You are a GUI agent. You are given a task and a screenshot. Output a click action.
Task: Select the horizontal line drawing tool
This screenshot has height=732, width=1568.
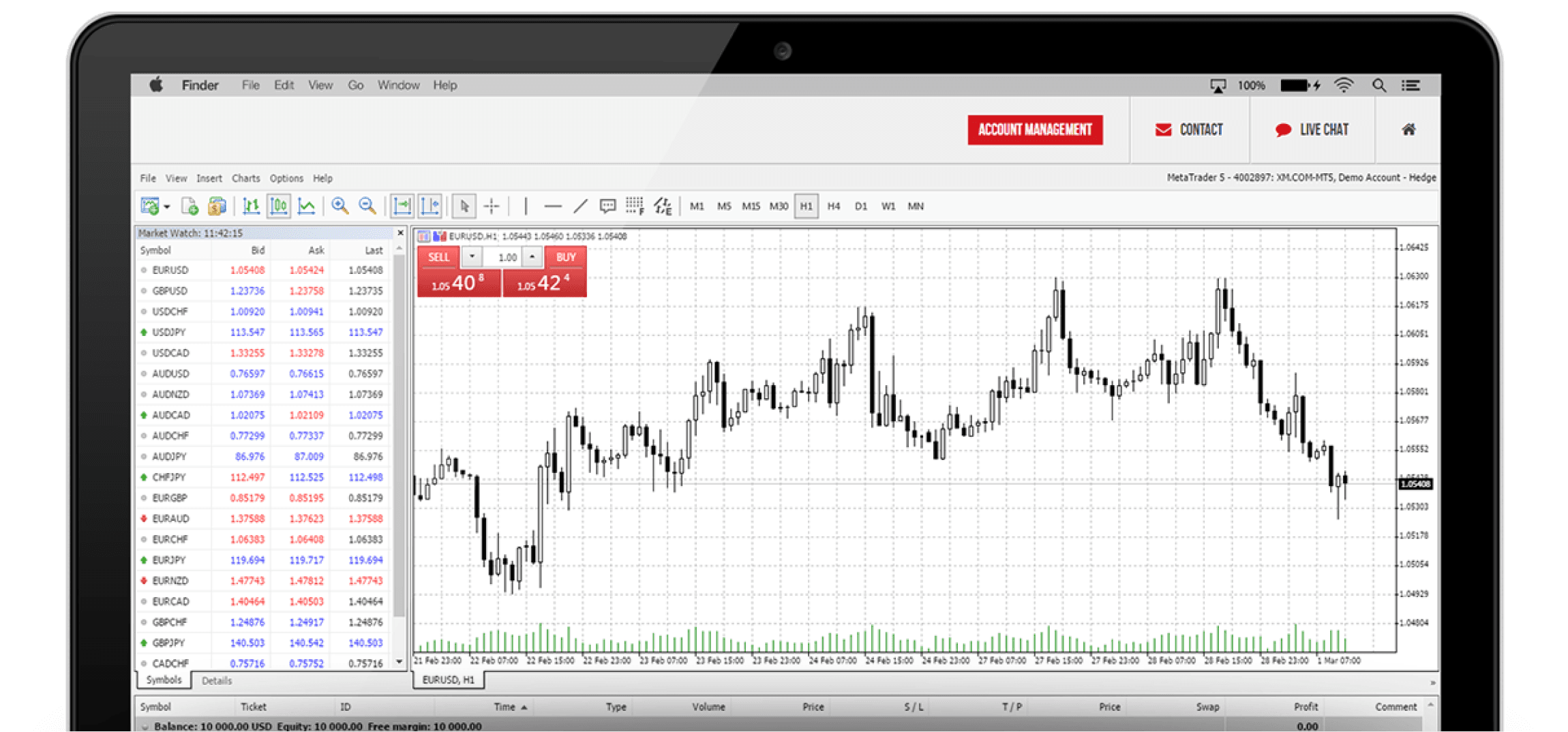553,206
